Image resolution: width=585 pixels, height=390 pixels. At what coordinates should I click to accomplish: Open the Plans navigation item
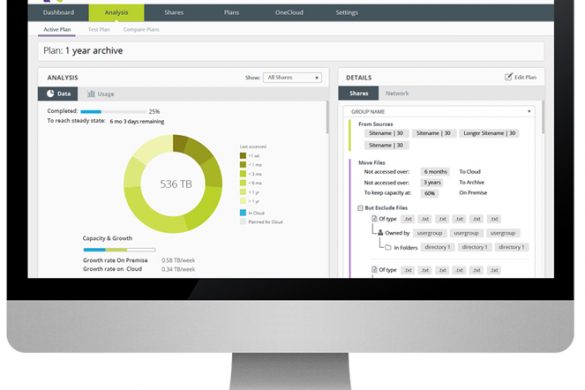point(231,12)
